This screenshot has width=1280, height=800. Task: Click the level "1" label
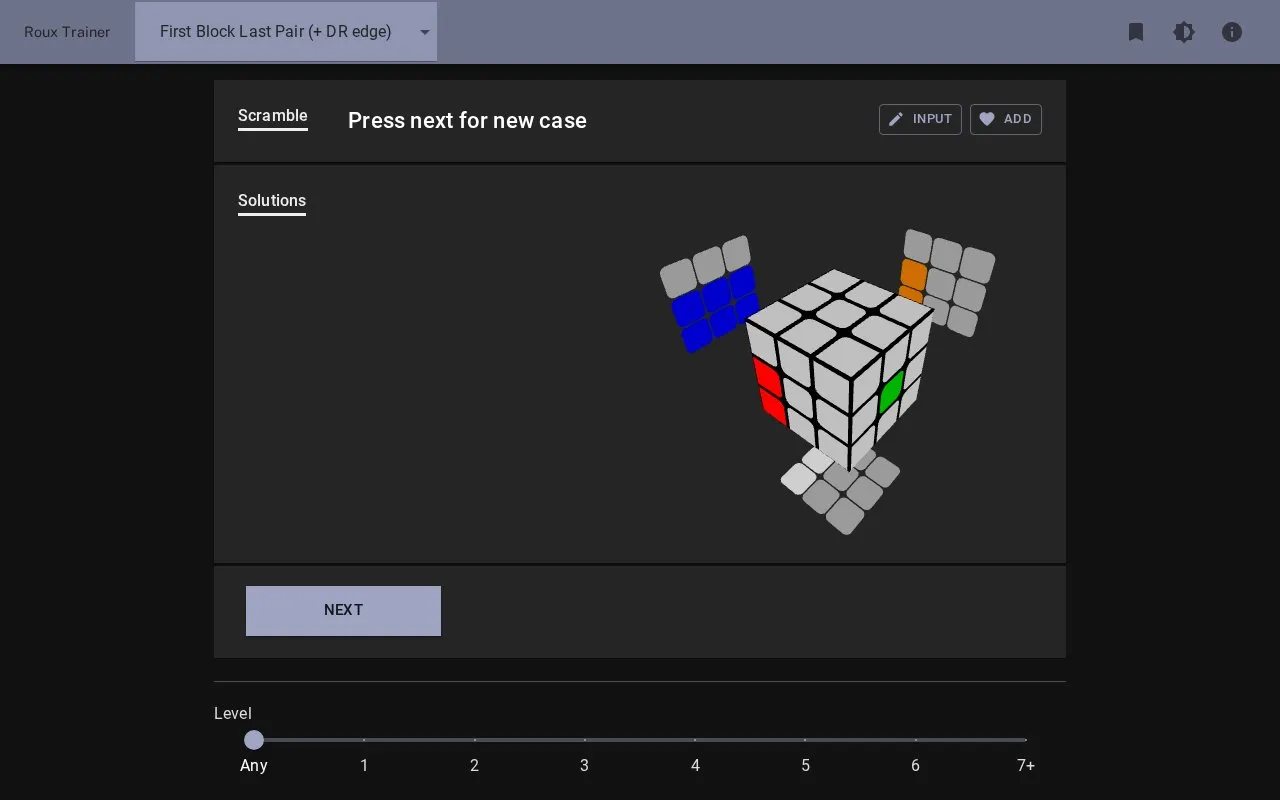tap(364, 765)
